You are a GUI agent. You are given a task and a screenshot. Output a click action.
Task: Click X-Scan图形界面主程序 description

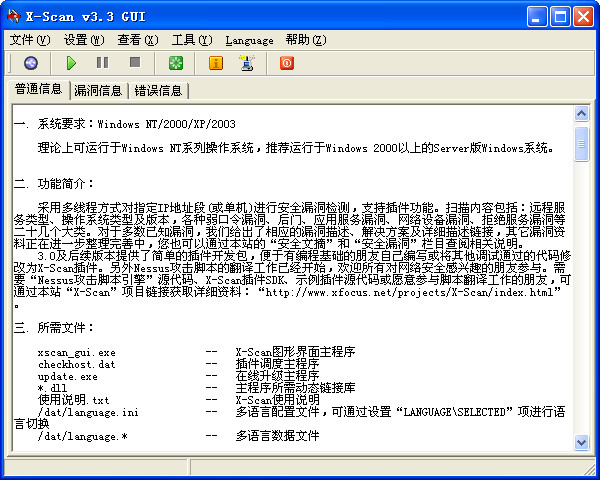[x=295, y=352]
